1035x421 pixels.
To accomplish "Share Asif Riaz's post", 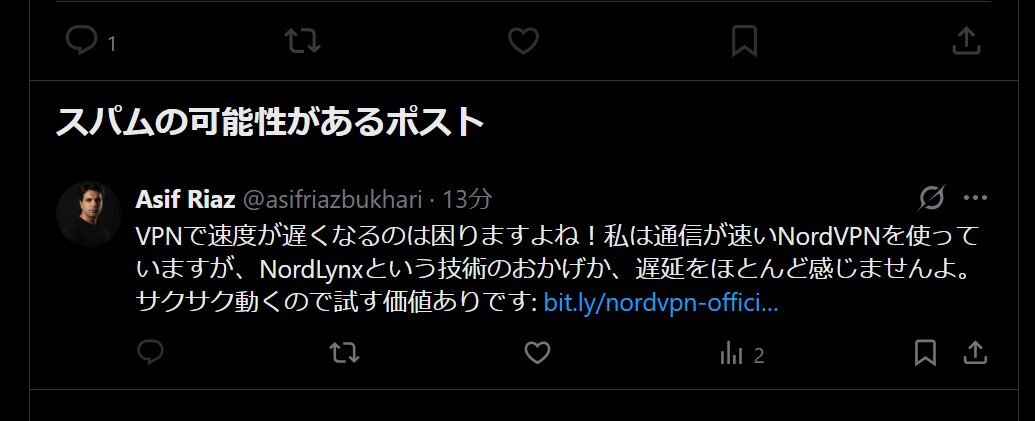I will pos(975,353).
